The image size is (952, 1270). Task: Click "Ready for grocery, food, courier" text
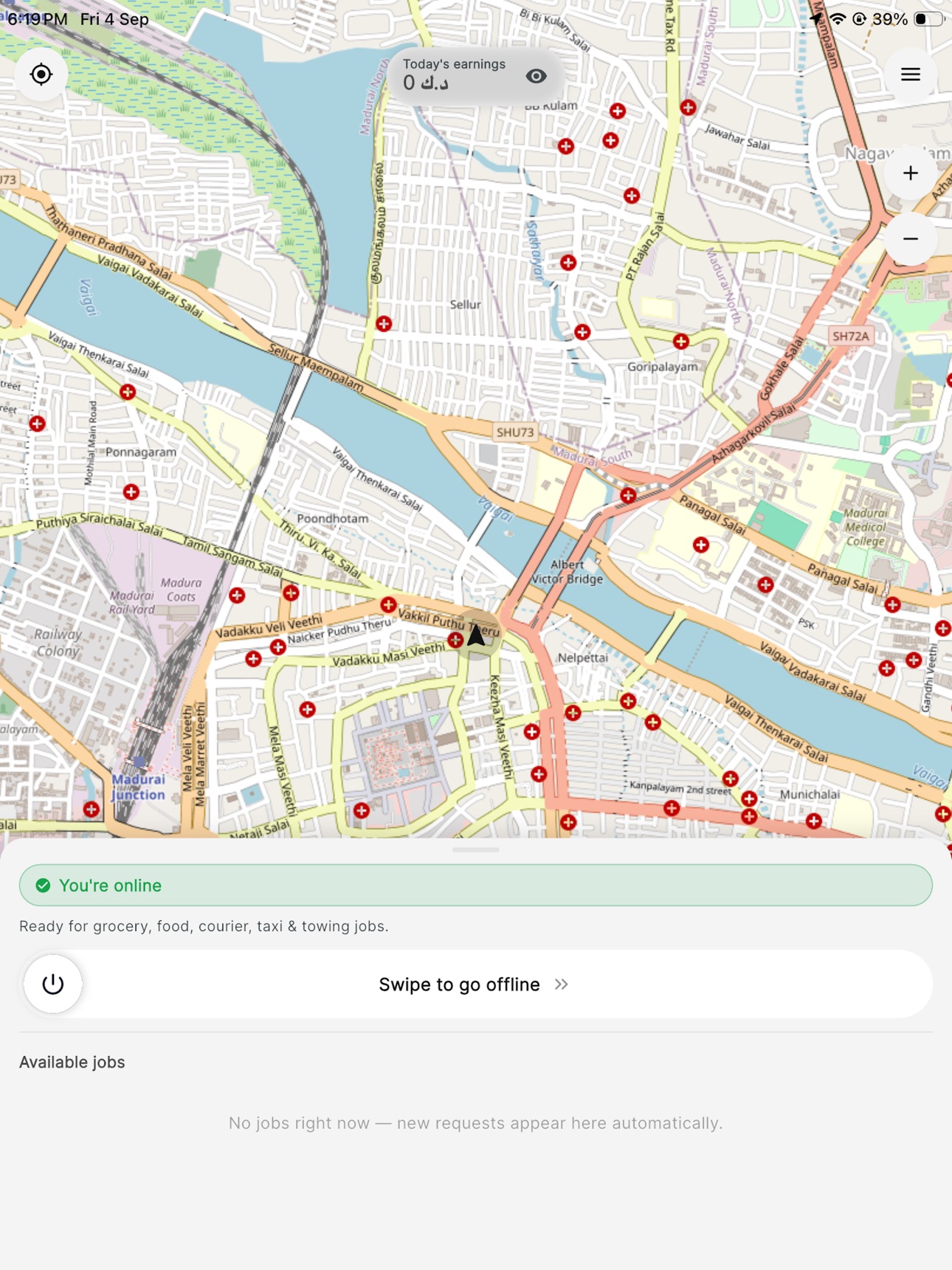(204, 926)
